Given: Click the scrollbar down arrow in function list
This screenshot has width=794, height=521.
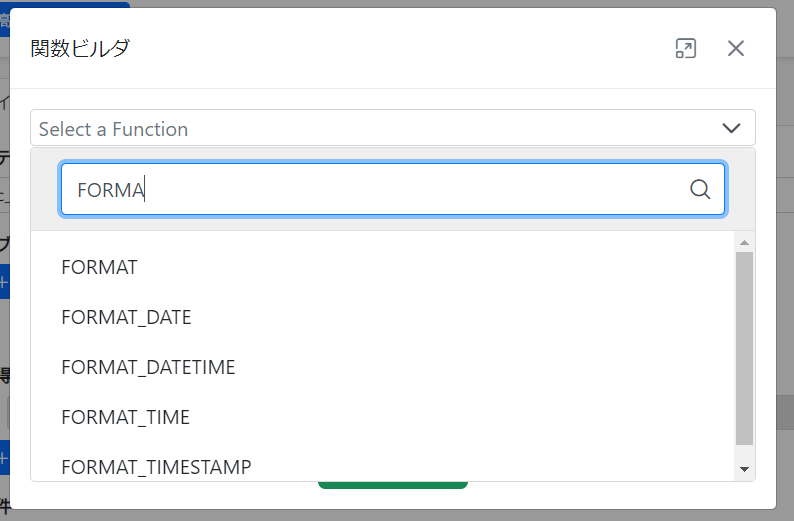Looking at the screenshot, I should 744,468.
